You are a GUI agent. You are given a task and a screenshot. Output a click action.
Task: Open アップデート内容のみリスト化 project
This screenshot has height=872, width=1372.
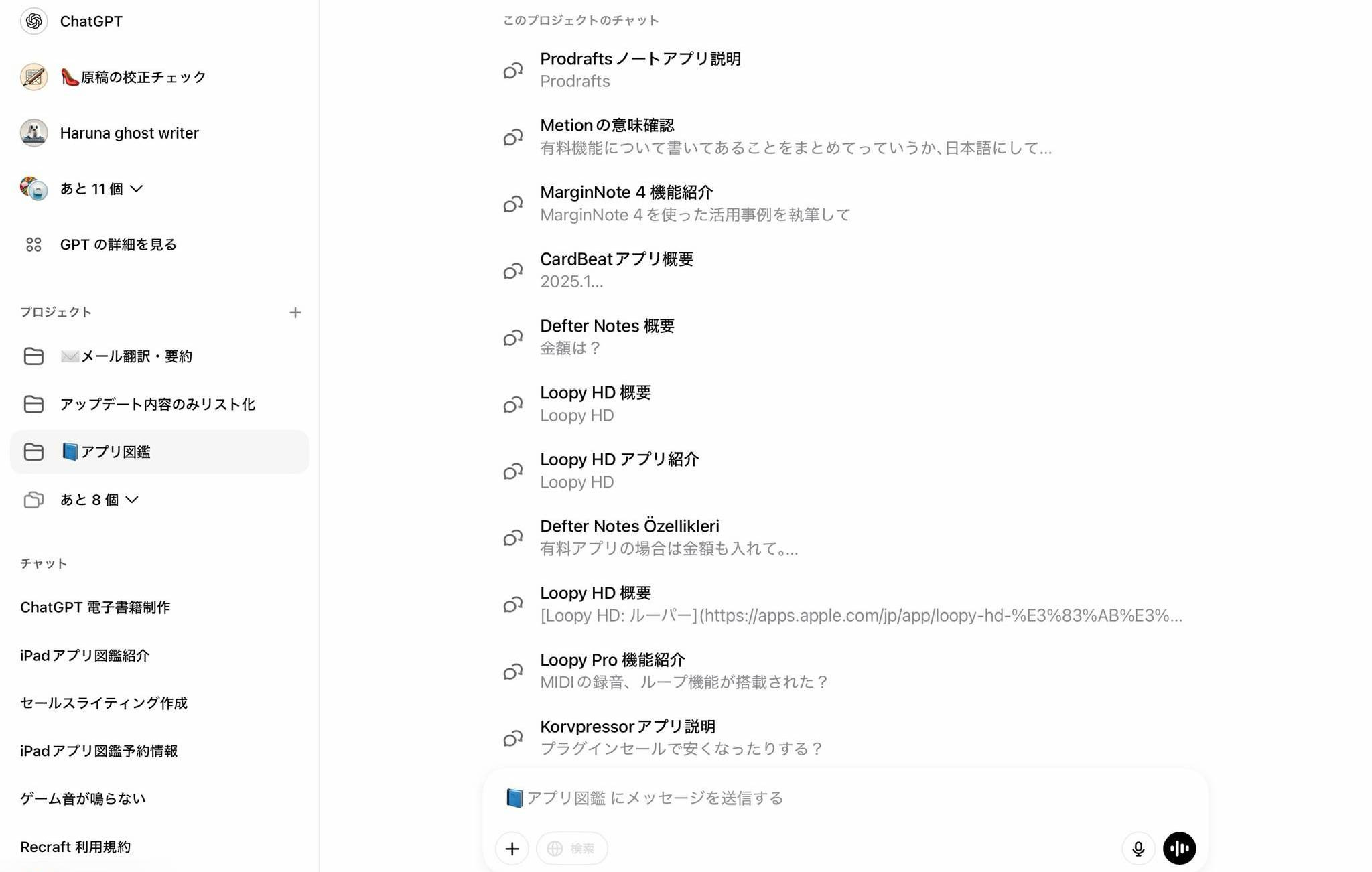pyautogui.click(x=159, y=405)
